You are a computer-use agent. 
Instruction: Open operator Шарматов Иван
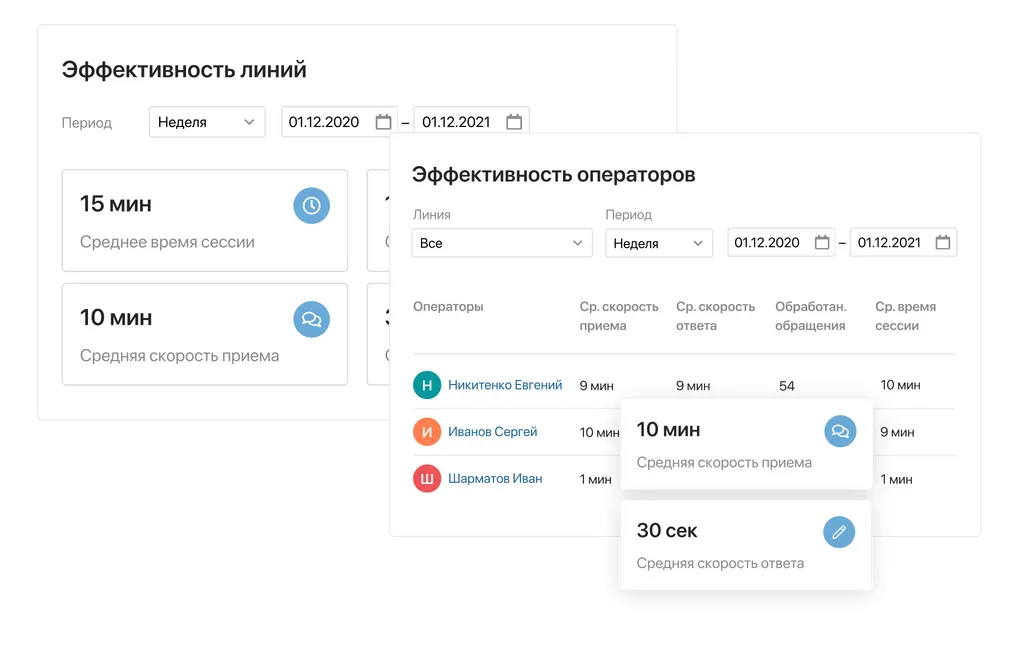tap(495, 479)
